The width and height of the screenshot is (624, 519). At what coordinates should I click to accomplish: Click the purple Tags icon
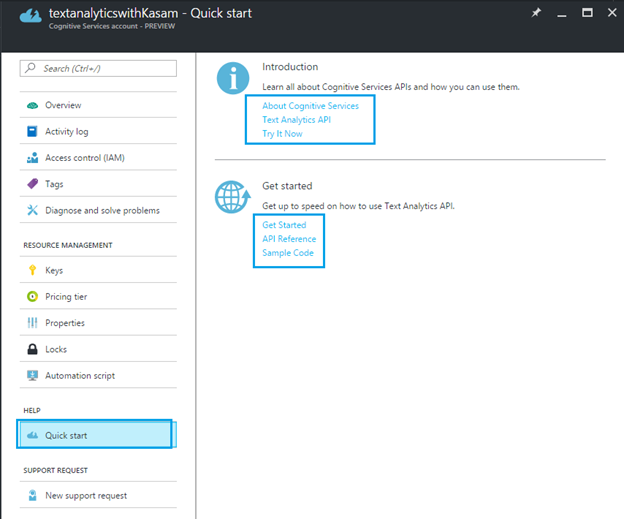tap(33, 184)
